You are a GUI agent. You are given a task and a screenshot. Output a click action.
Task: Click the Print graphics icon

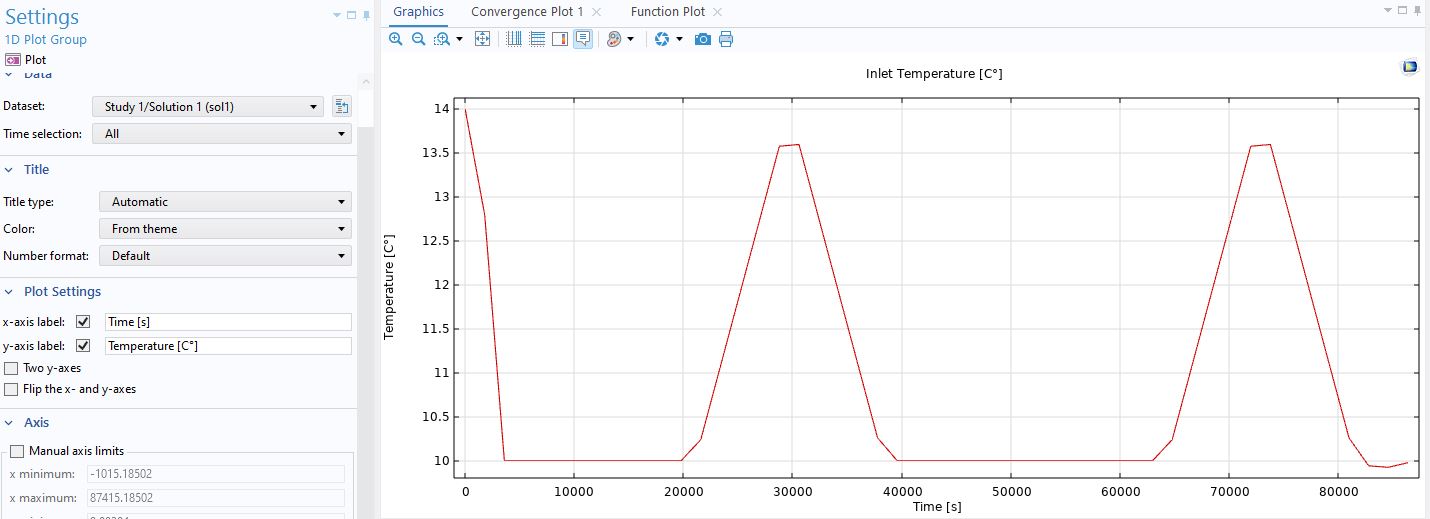click(x=726, y=39)
